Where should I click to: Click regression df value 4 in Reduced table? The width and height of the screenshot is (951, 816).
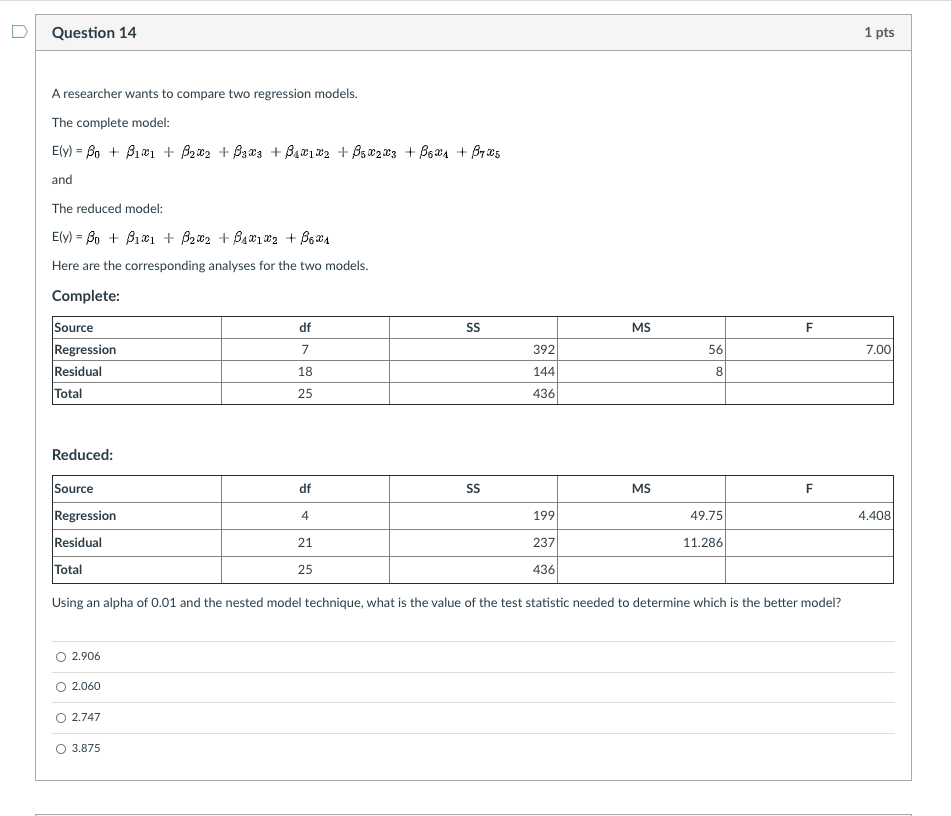coord(305,516)
